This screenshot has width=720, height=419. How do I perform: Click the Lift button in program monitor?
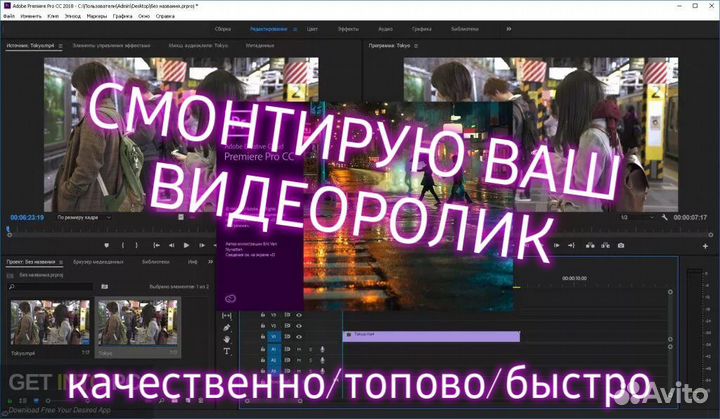[x=590, y=245]
